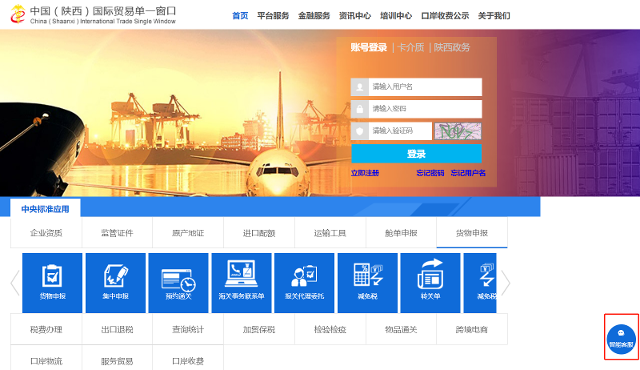Follow the 立即注册 link

coord(365,173)
